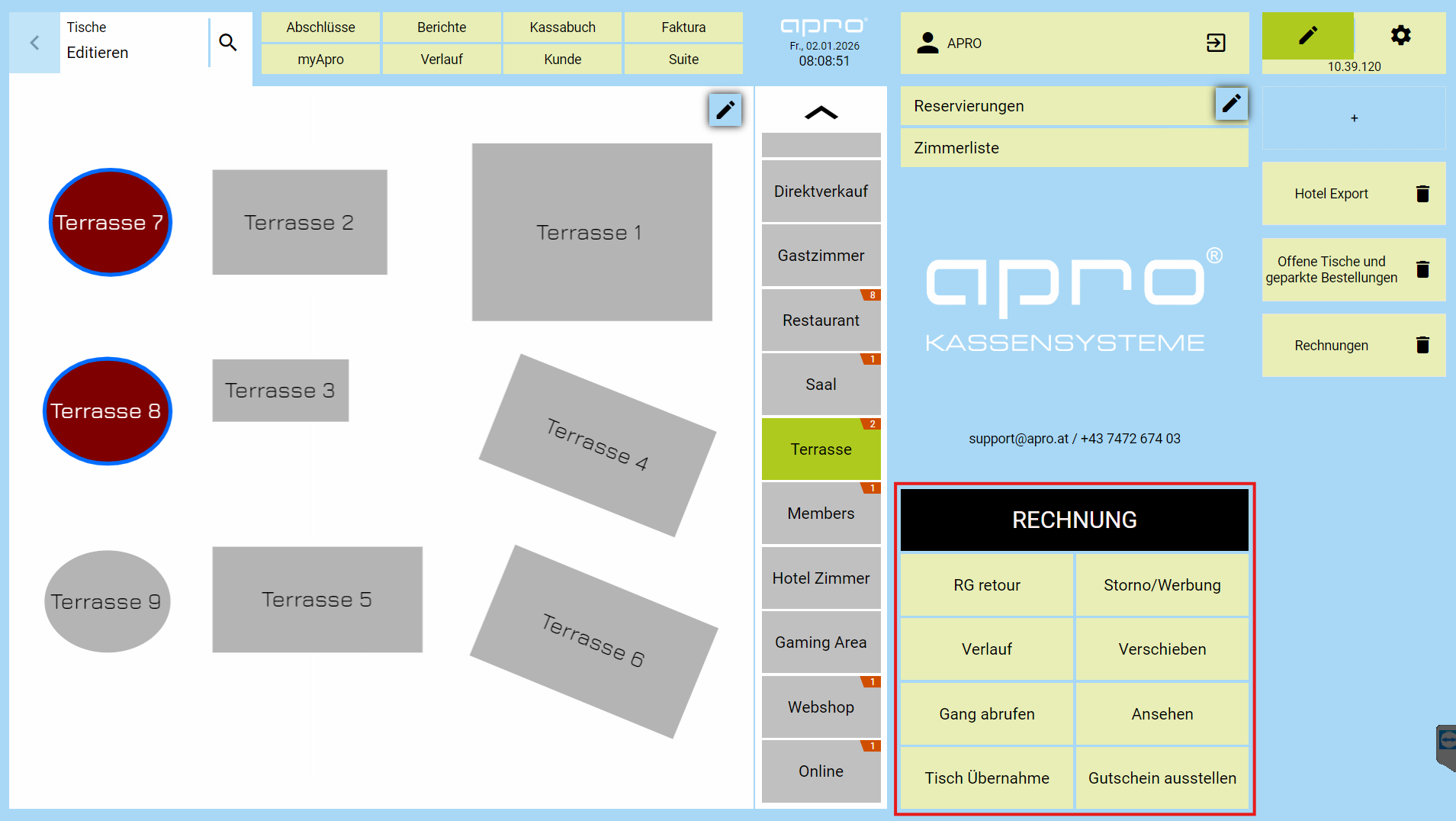Click the version number 10.39.120
The image size is (1456, 821).
point(1354,66)
